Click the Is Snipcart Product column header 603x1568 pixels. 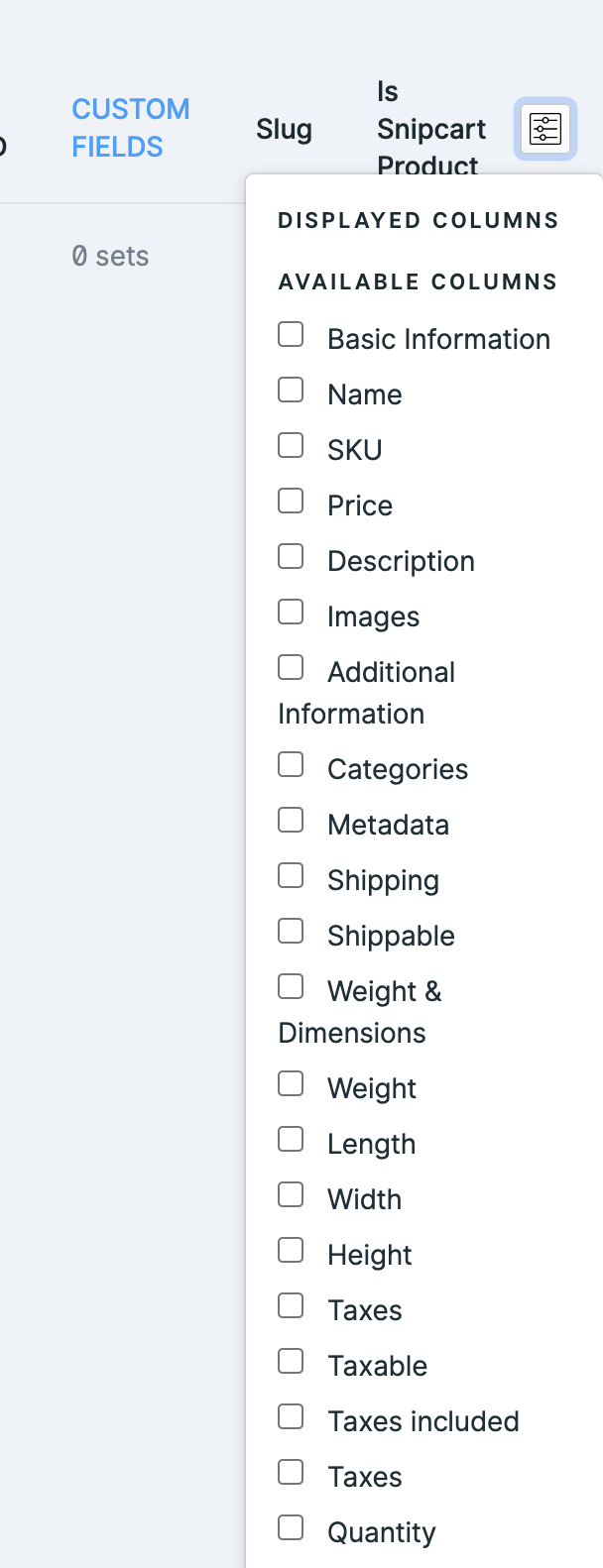click(x=429, y=129)
